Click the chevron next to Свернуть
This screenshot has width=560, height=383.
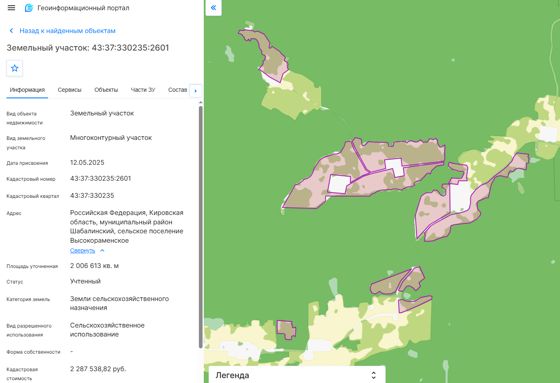click(102, 250)
